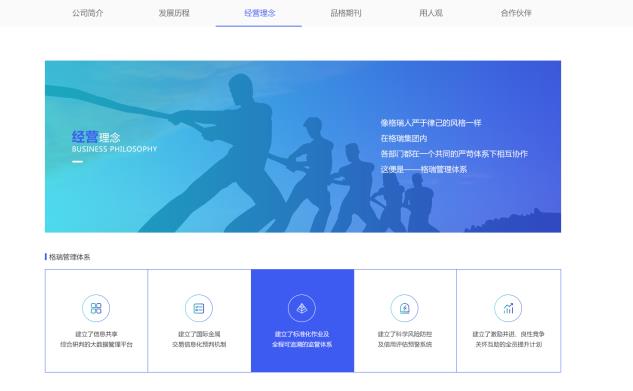Select the active 经营理念 tab
This screenshot has width=633, height=391.
260,13
